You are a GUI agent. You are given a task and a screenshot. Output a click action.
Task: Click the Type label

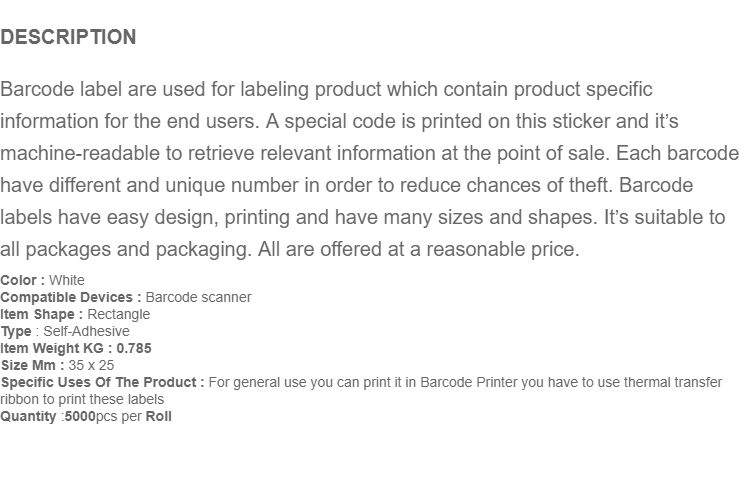tap(16, 331)
